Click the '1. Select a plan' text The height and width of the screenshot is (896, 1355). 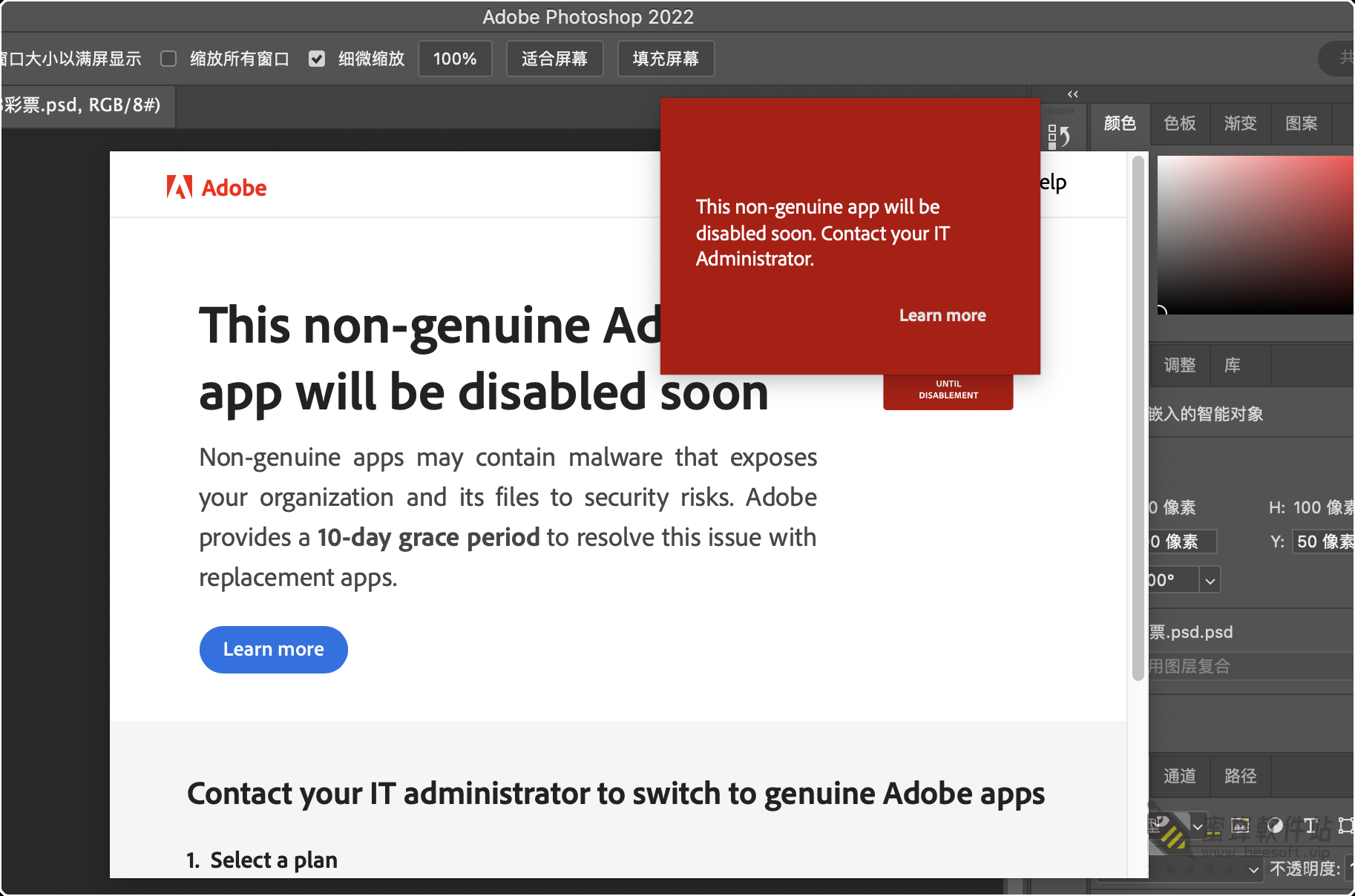tap(262, 860)
